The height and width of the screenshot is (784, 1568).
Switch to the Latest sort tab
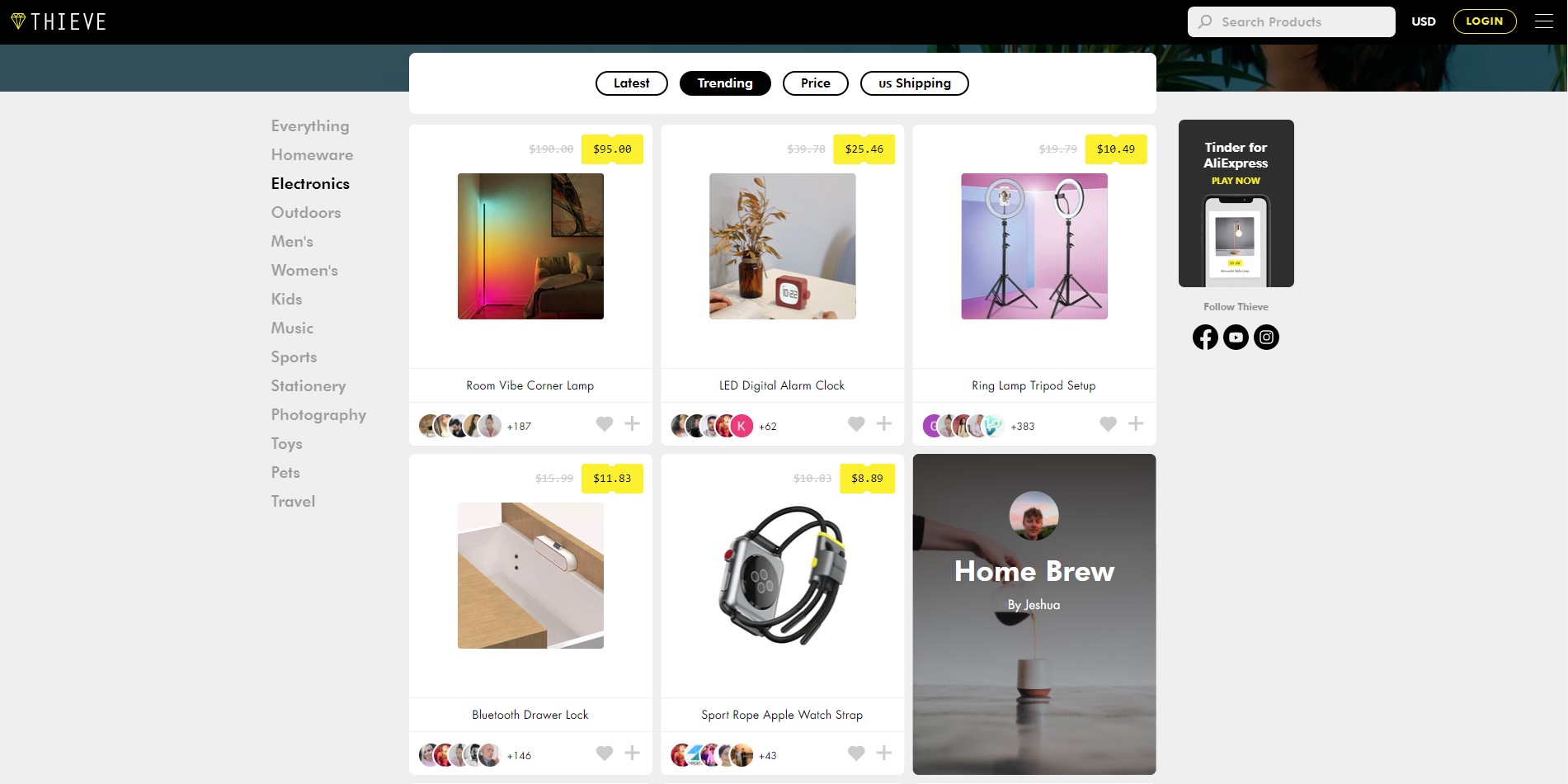pyautogui.click(x=632, y=83)
